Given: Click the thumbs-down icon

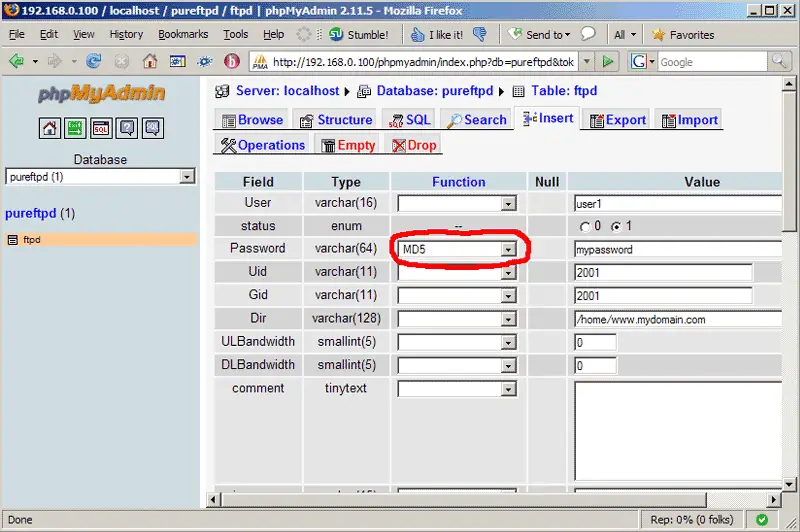Looking at the screenshot, I should (x=480, y=34).
